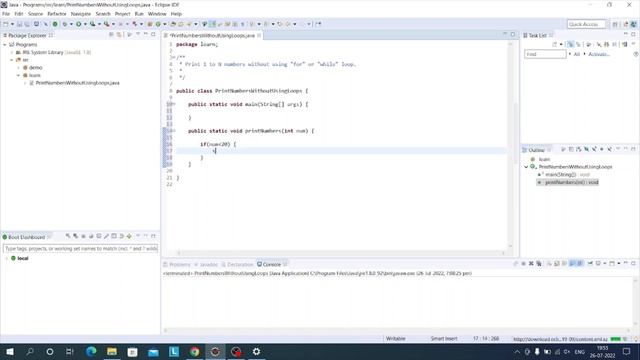Click the New file toolbar icon
Image resolution: width=640 pixels, height=360 pixels.
click(6, 24)
